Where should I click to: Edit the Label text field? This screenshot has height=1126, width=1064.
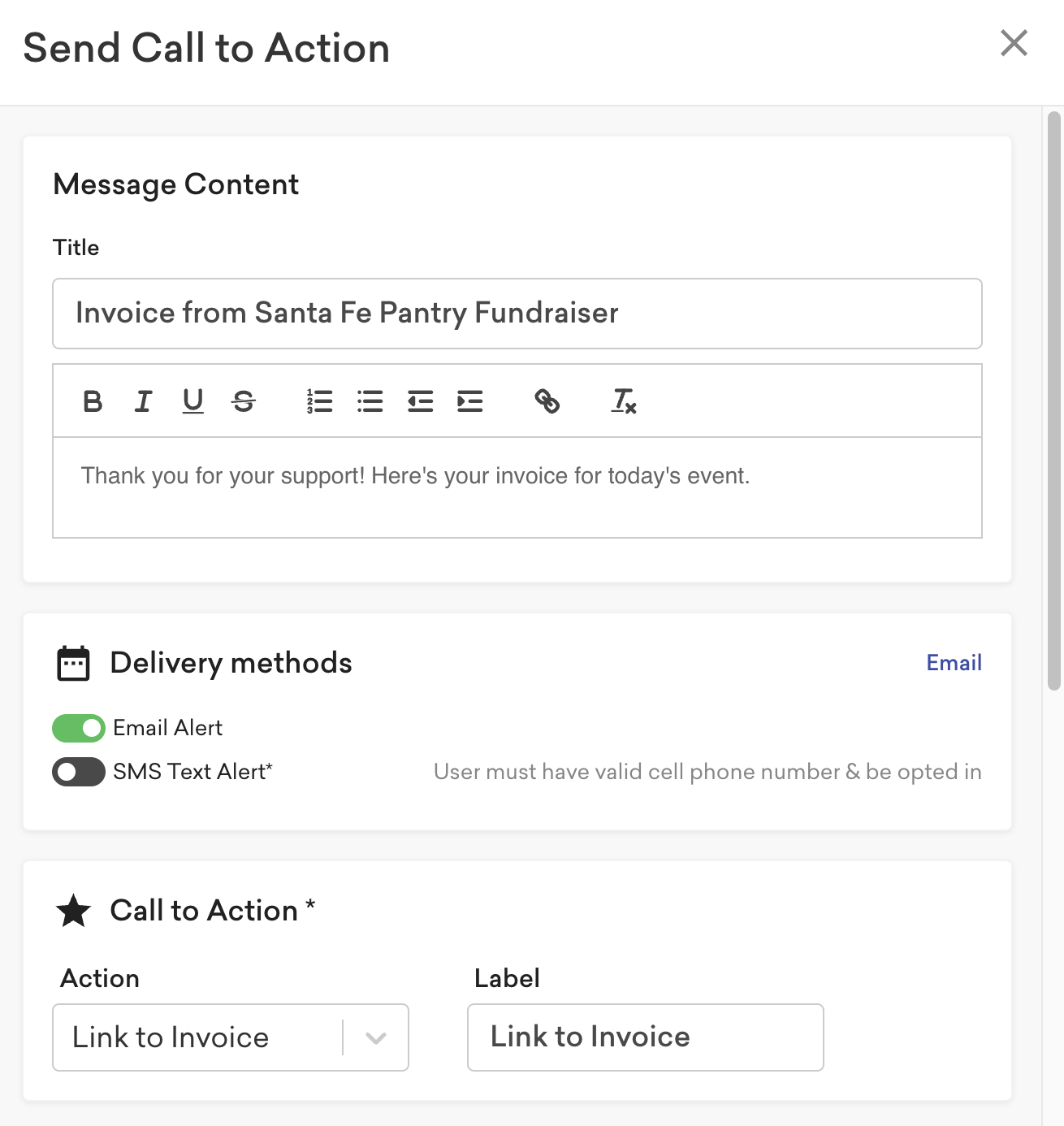pyautogui.click(x=646, y=1037)
